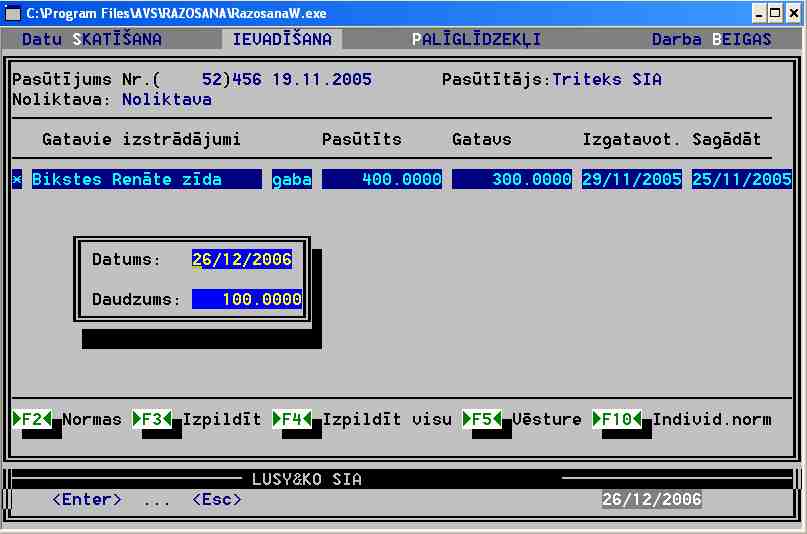The width and height of the screenshot is (807, 534).
Task: Click the Sagādāt column header
Action: (726, 139)
